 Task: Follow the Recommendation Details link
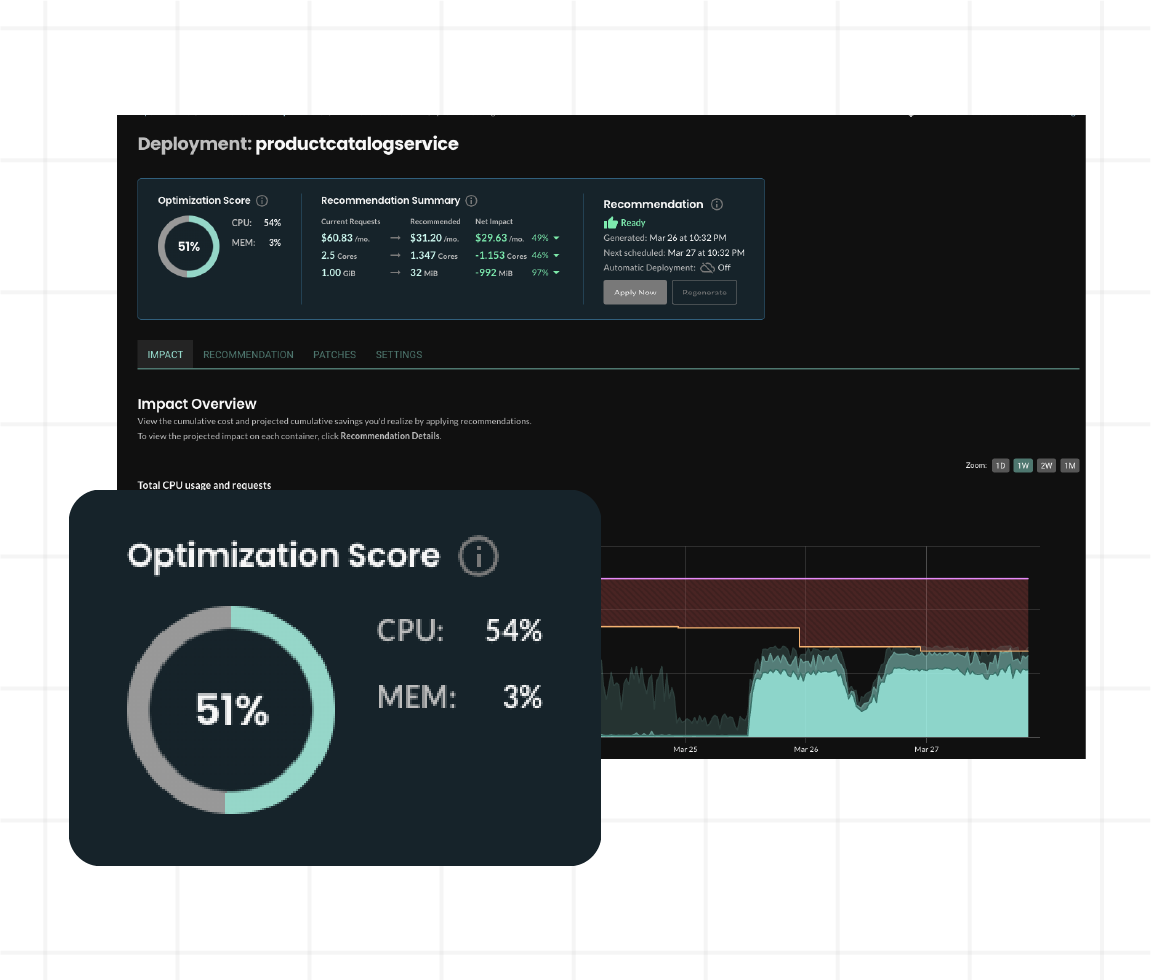click(390, 436)
